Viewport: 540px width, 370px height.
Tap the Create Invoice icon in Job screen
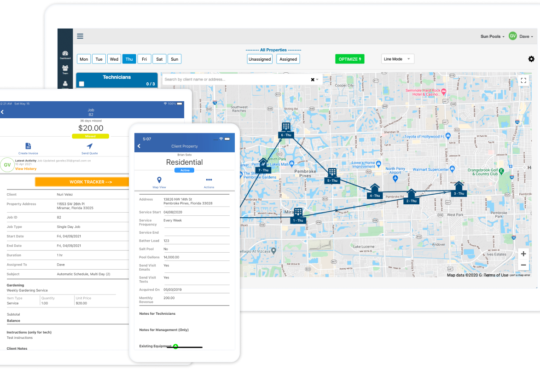(28, 146)
